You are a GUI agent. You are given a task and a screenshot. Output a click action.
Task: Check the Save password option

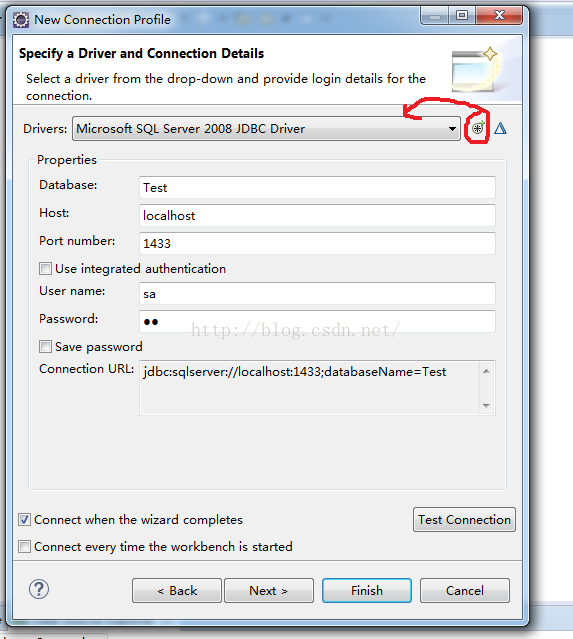click(x=45, y=347)
